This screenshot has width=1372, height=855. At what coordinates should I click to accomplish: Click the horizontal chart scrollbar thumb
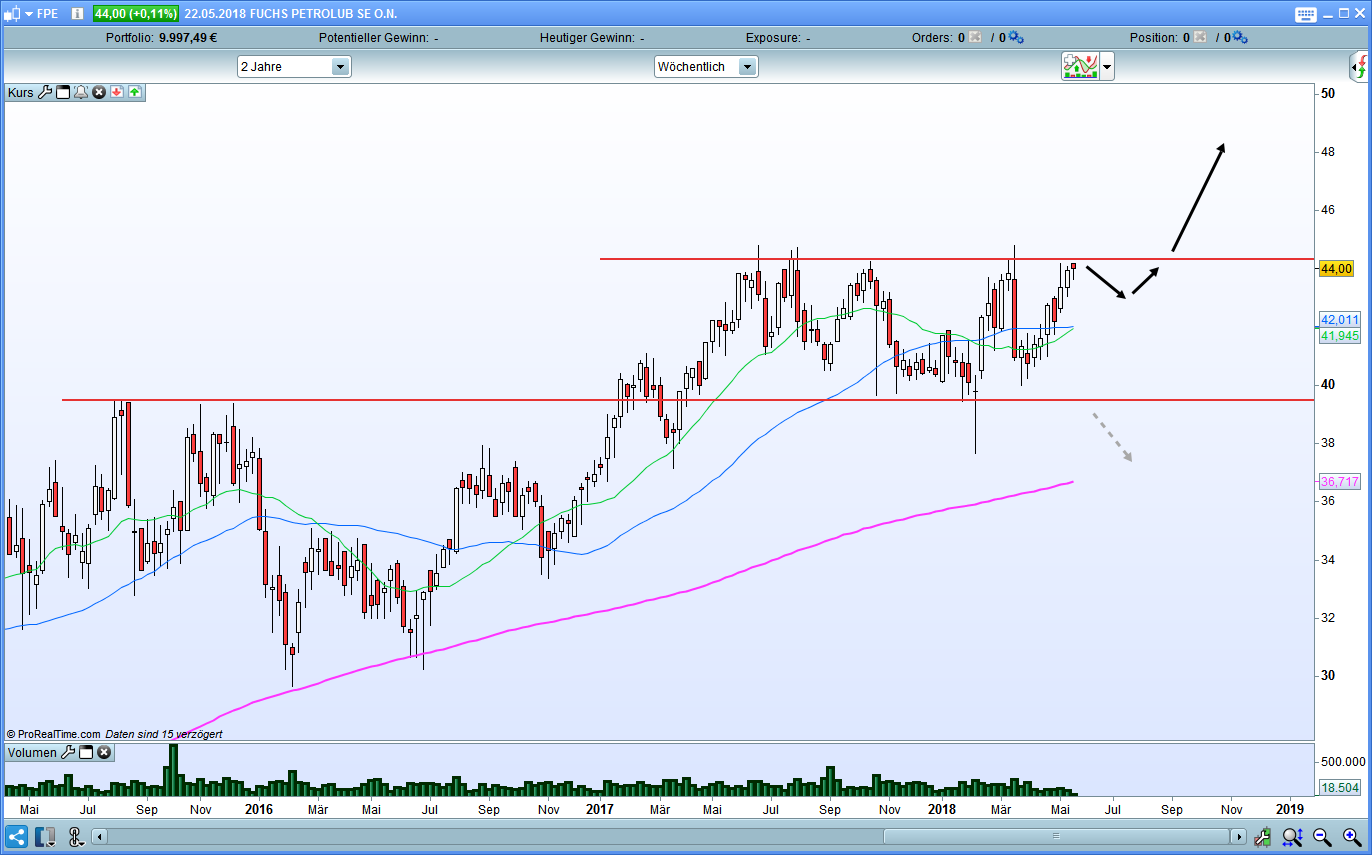point(1054,837)
